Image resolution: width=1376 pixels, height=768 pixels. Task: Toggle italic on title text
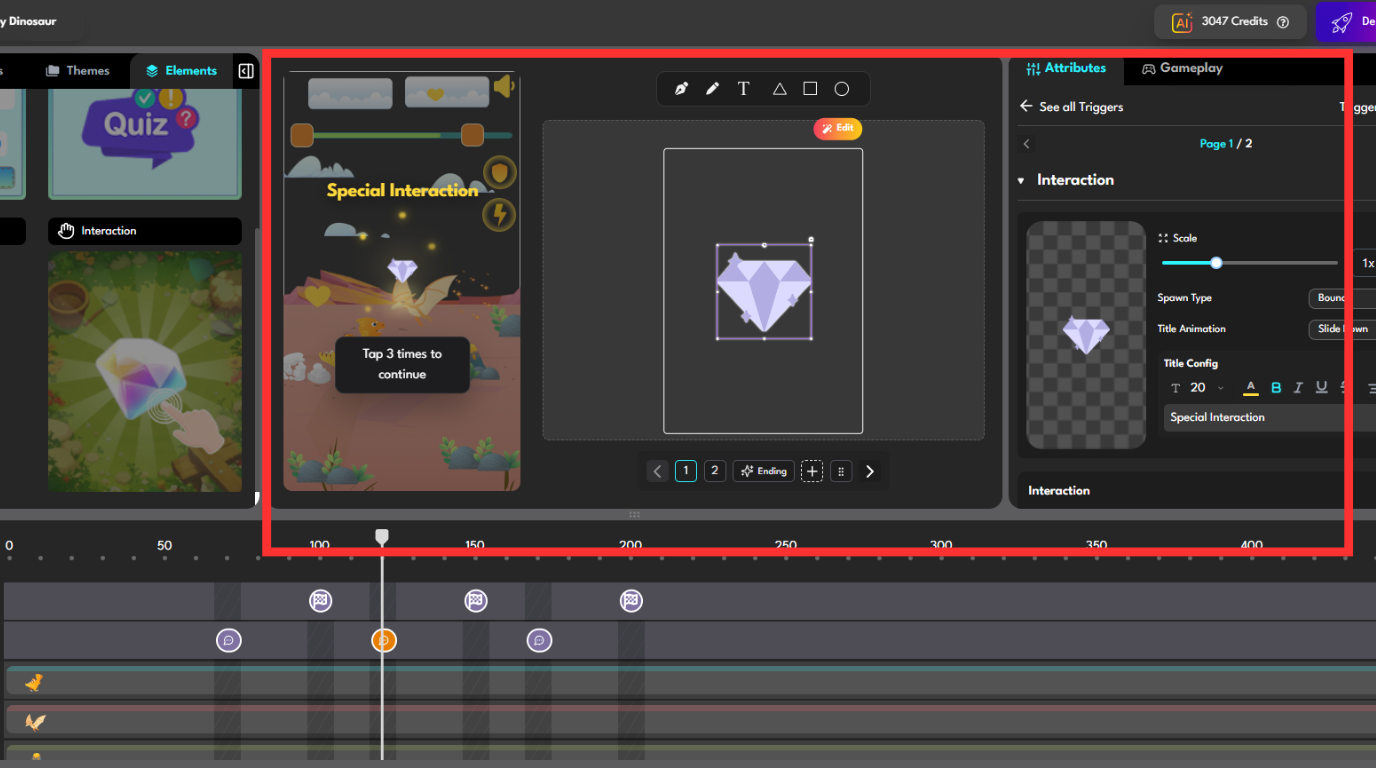(x=1298, y=388)
